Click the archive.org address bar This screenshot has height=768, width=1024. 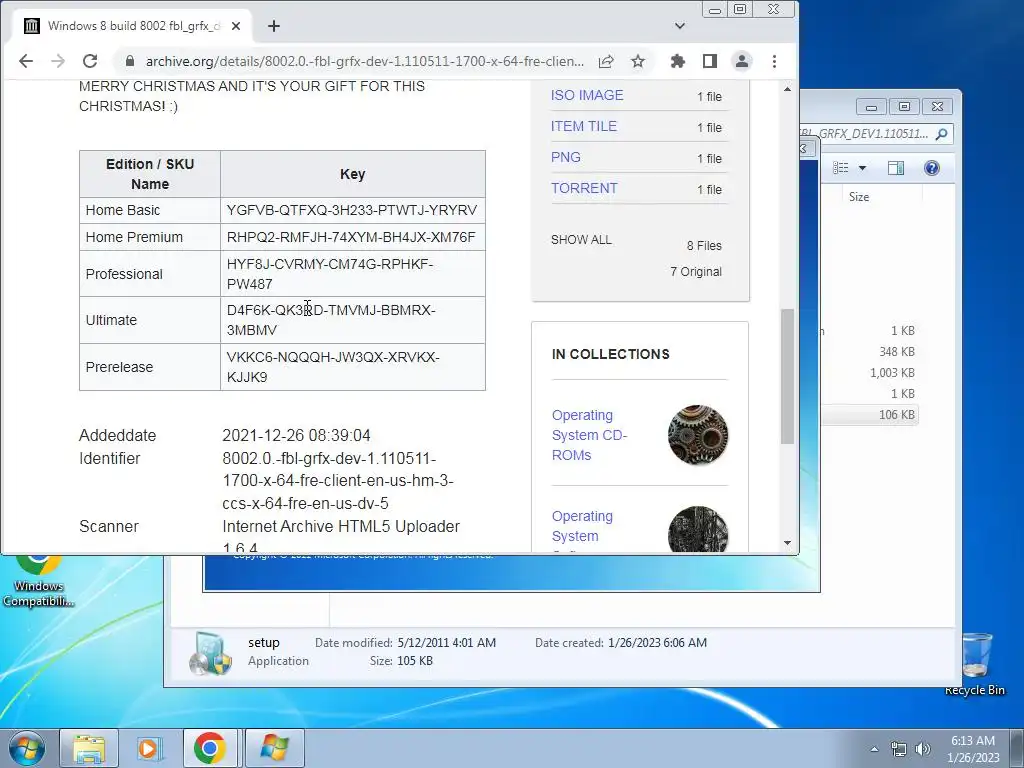[x=364, y=61]
